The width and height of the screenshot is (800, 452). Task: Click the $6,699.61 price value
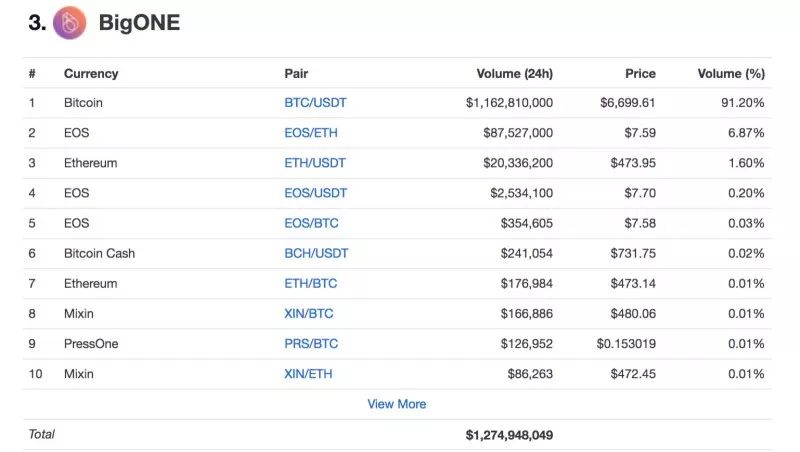(x=628, y=103)
